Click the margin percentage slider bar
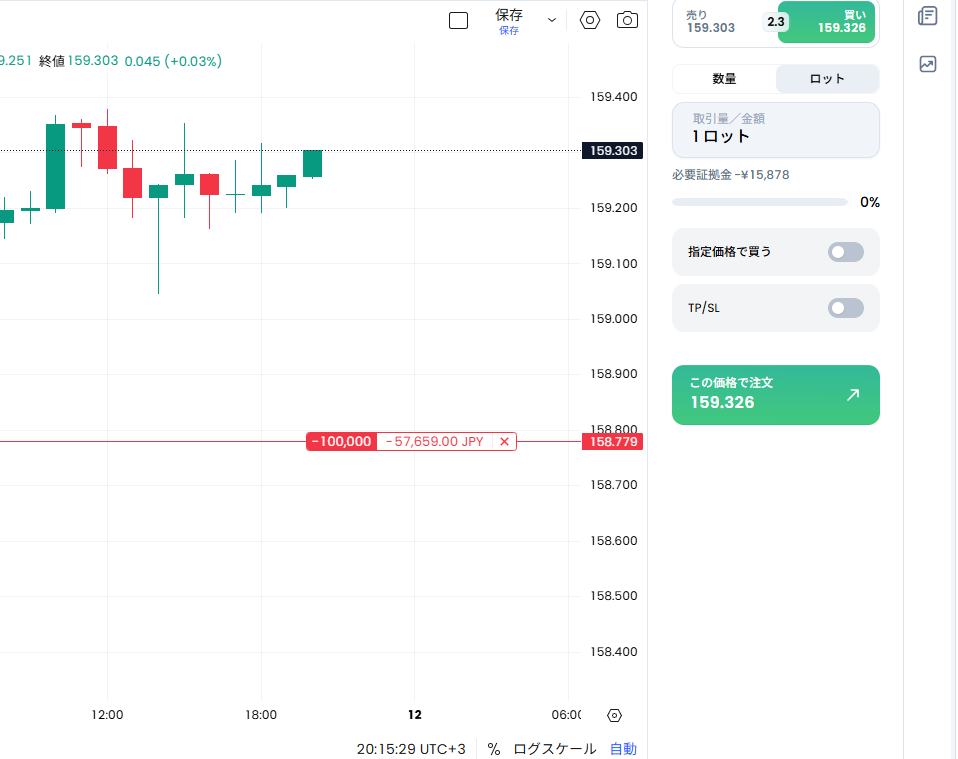This screenshot has height=759, width=958. [759, 202]
